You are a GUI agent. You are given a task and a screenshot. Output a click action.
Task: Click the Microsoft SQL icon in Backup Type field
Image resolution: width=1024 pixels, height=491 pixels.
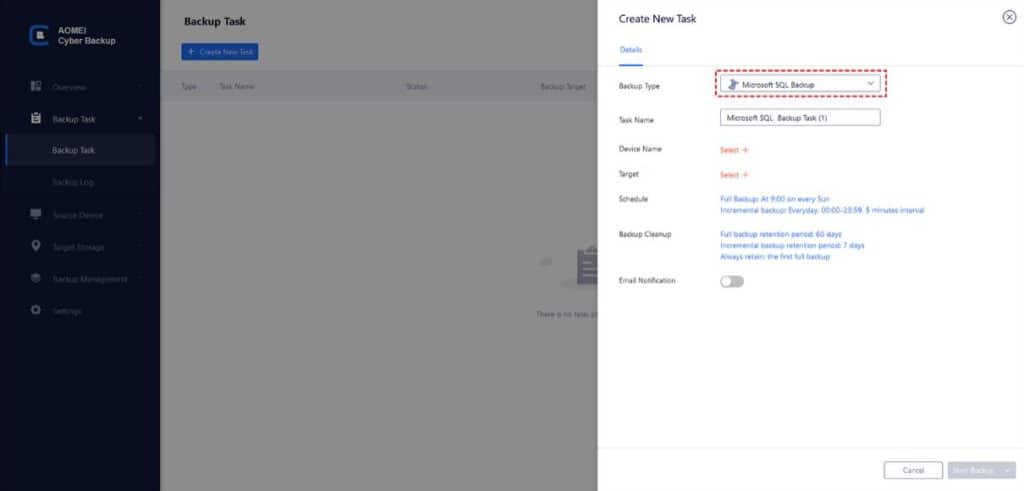click(733, 84)
